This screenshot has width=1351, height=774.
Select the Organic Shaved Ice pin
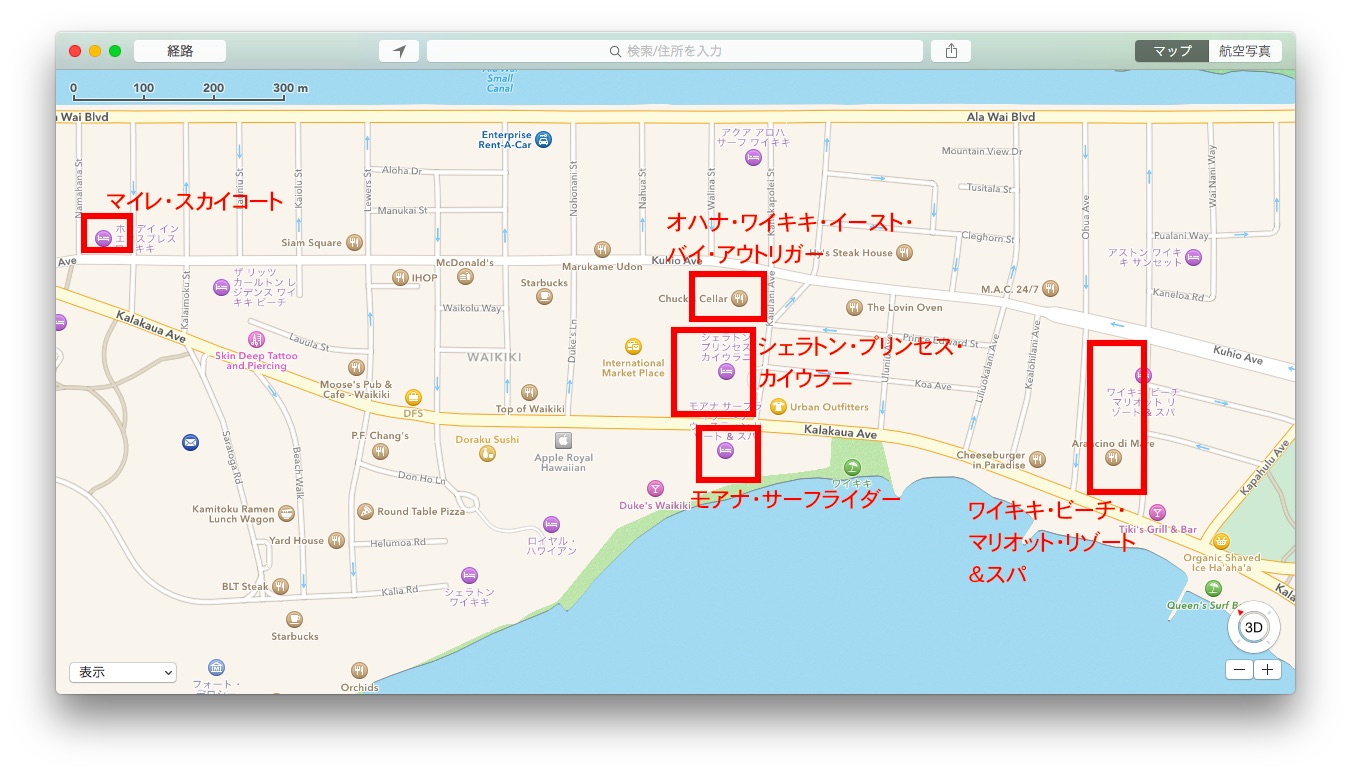point(1221,541)
